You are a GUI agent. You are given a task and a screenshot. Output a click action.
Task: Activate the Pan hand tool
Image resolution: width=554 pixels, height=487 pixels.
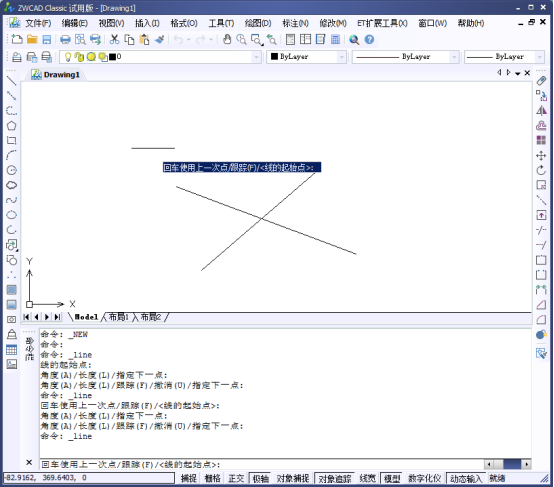(227, 39)
